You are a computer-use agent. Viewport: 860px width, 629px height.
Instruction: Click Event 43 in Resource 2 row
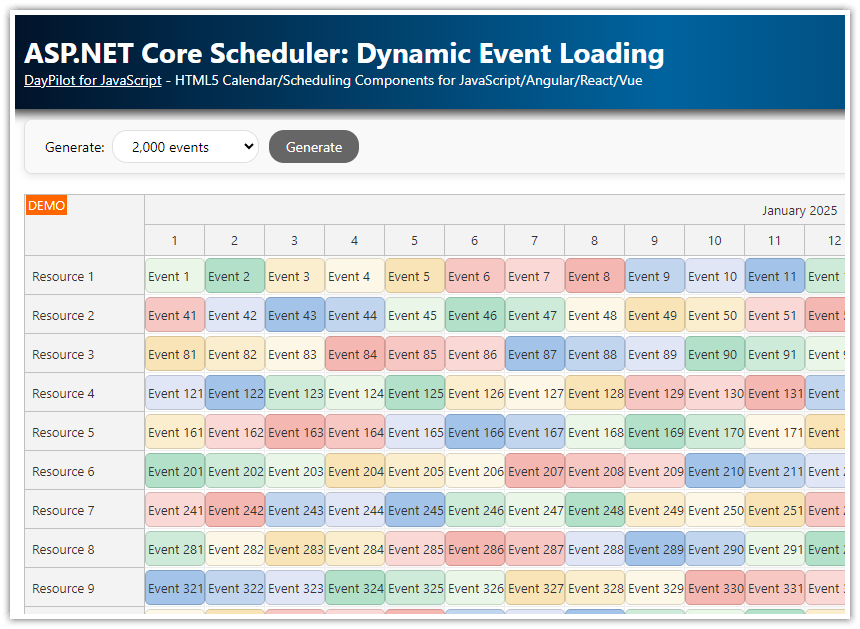tap(294, 315)
